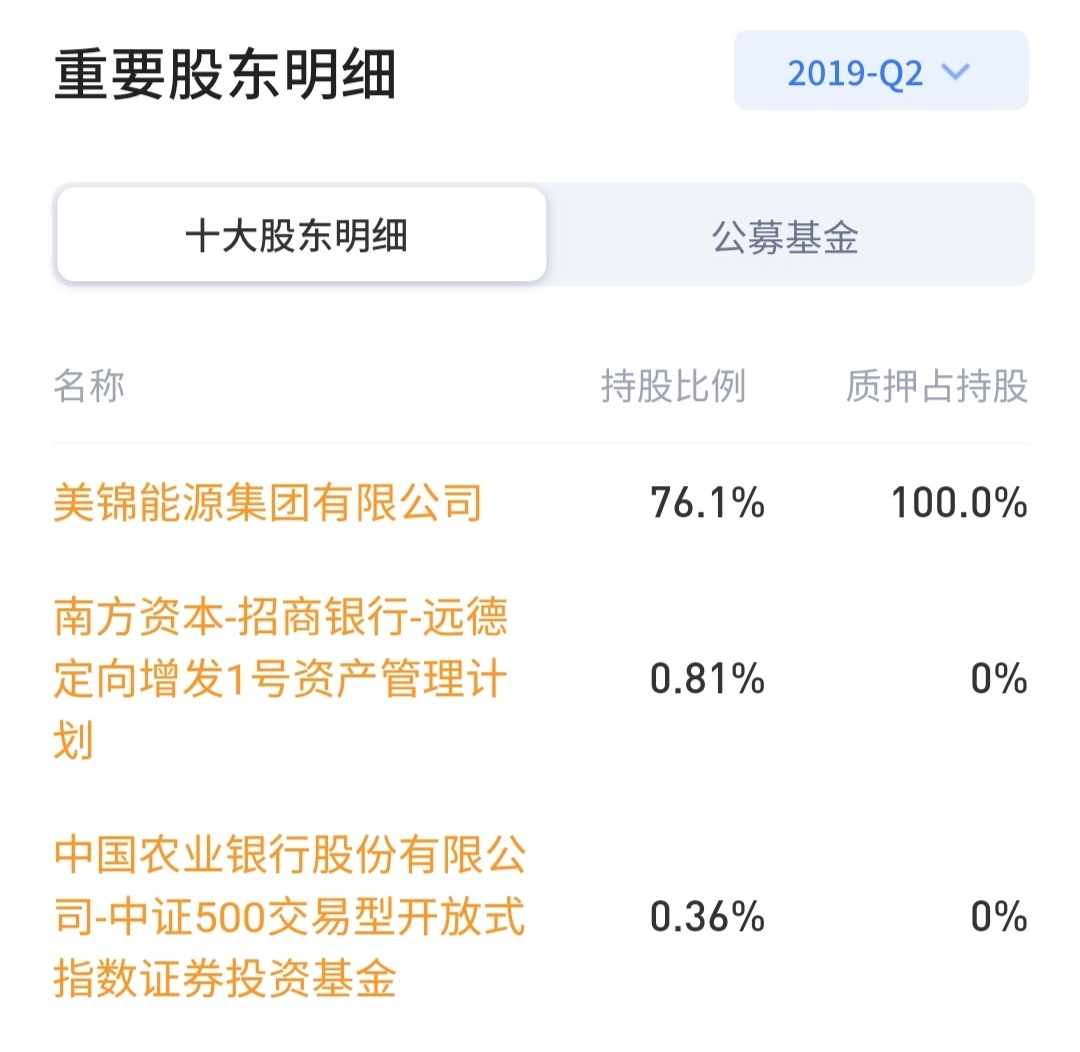Select the 76.1% holding ratio value
The width and height of the screenshot is (1080, 1052).
[x=707, y=502]
